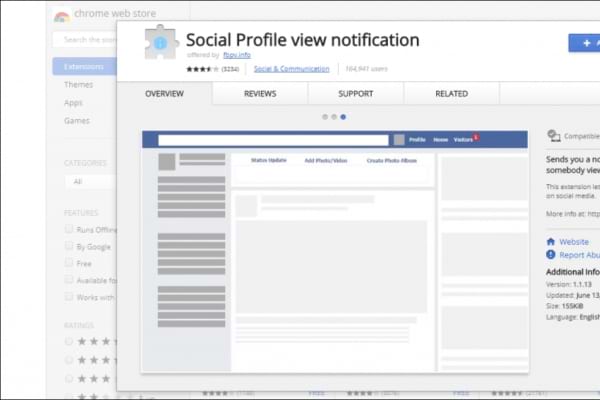
Task: Select Extensions in the store sidebar
Action: (85, 67)
